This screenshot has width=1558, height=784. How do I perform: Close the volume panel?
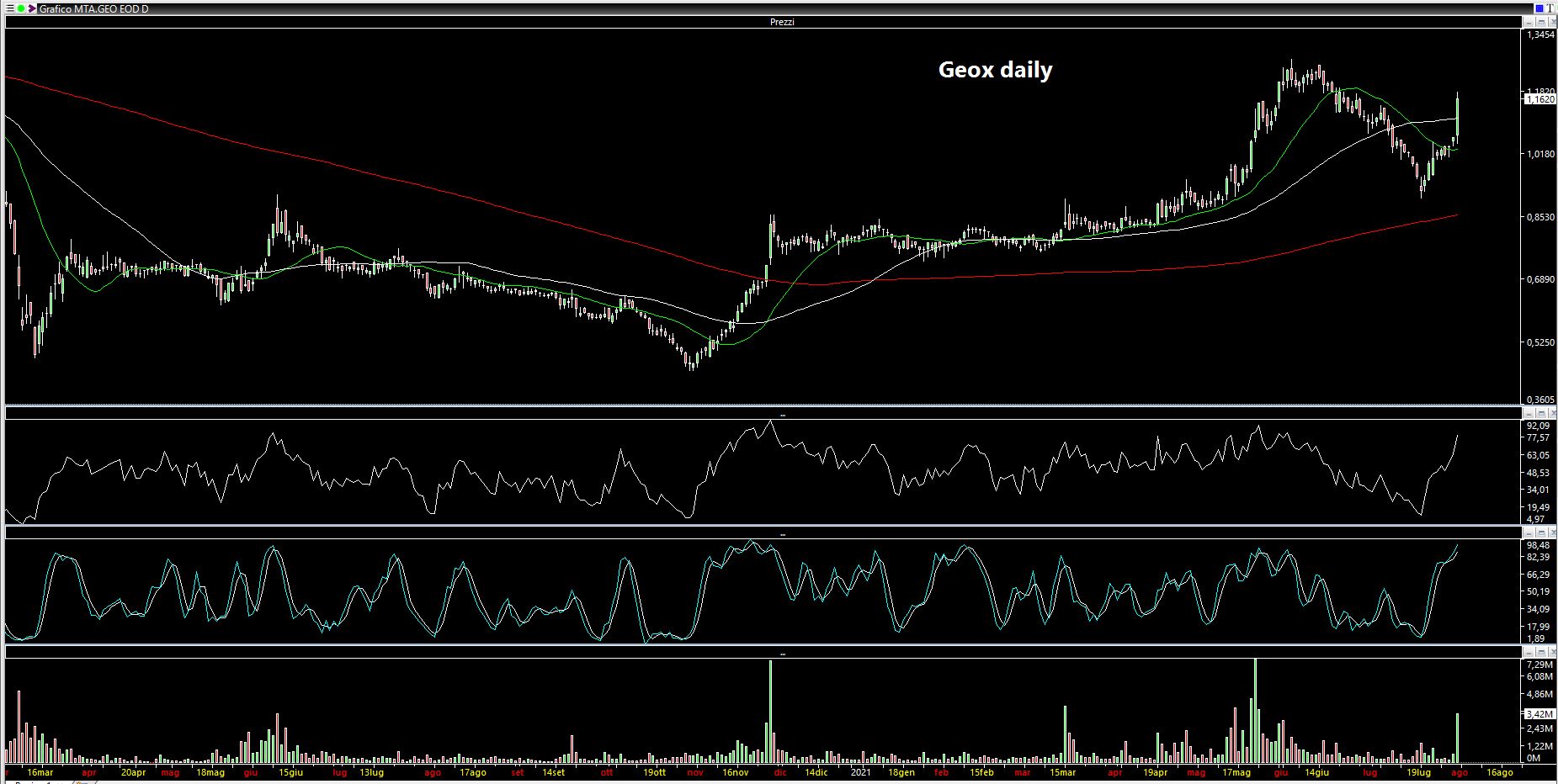(x=1552, y=652)
